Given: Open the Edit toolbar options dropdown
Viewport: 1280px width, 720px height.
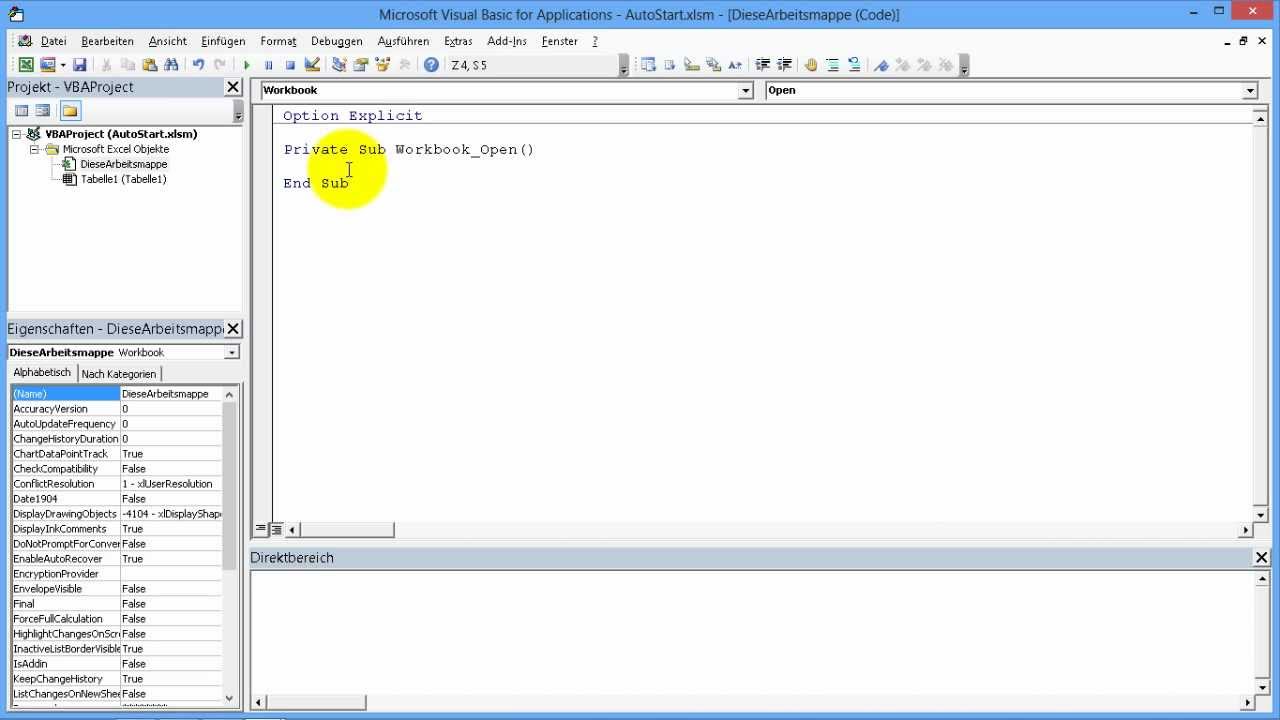Looking at the screenshot, I should [x=964, y=66].
